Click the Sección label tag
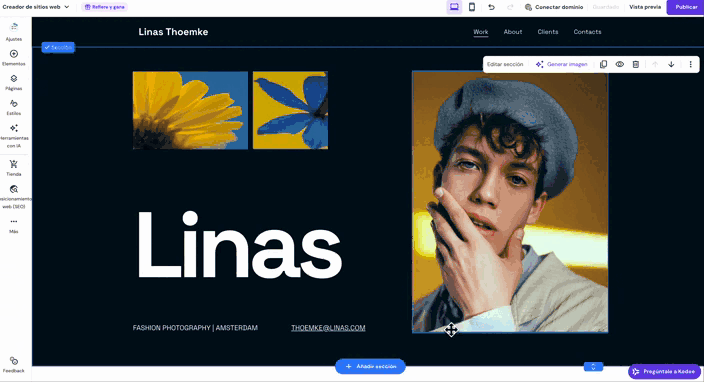704x382 pixels. click(58, 47)
